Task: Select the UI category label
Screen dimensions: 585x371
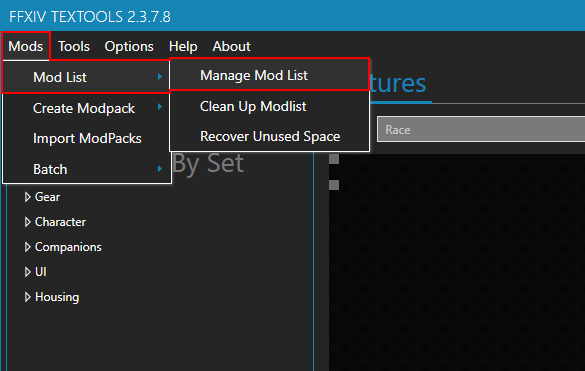Action: pyautogui.click(x=41, y=272)
